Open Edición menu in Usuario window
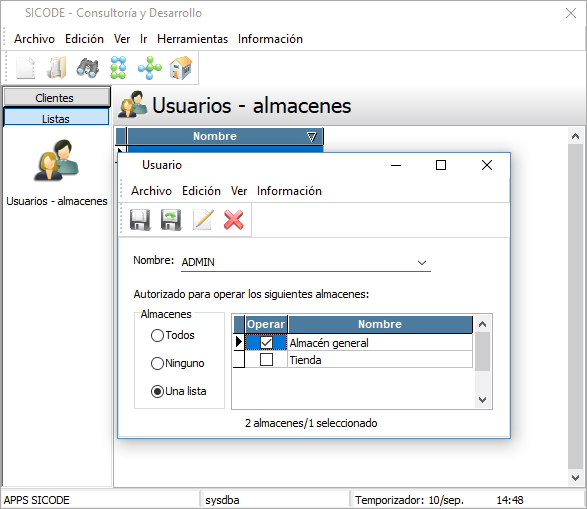587x509 pixels. (x=201, y=191)
